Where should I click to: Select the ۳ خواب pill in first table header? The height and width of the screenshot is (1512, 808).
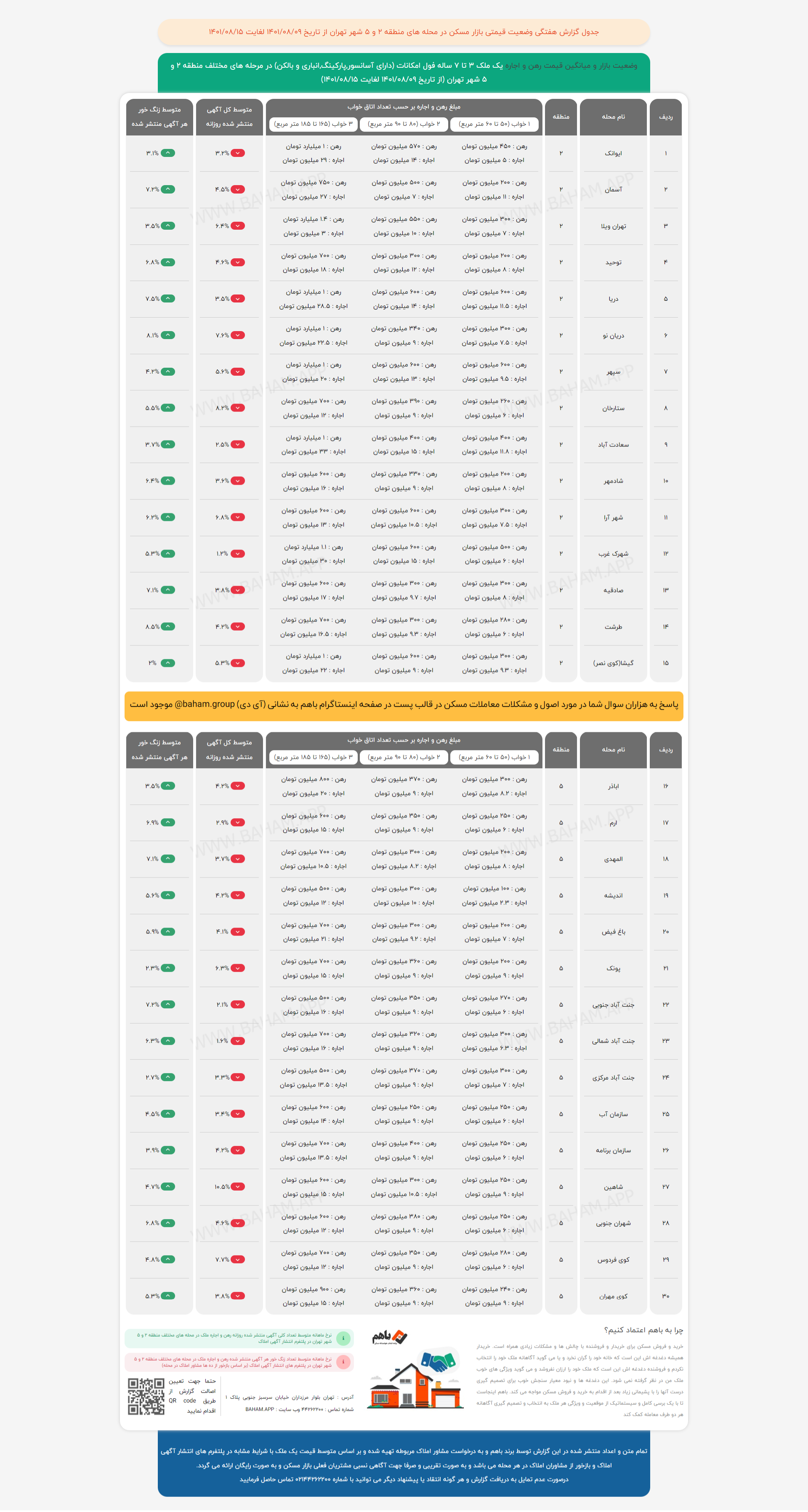[314, 125]
